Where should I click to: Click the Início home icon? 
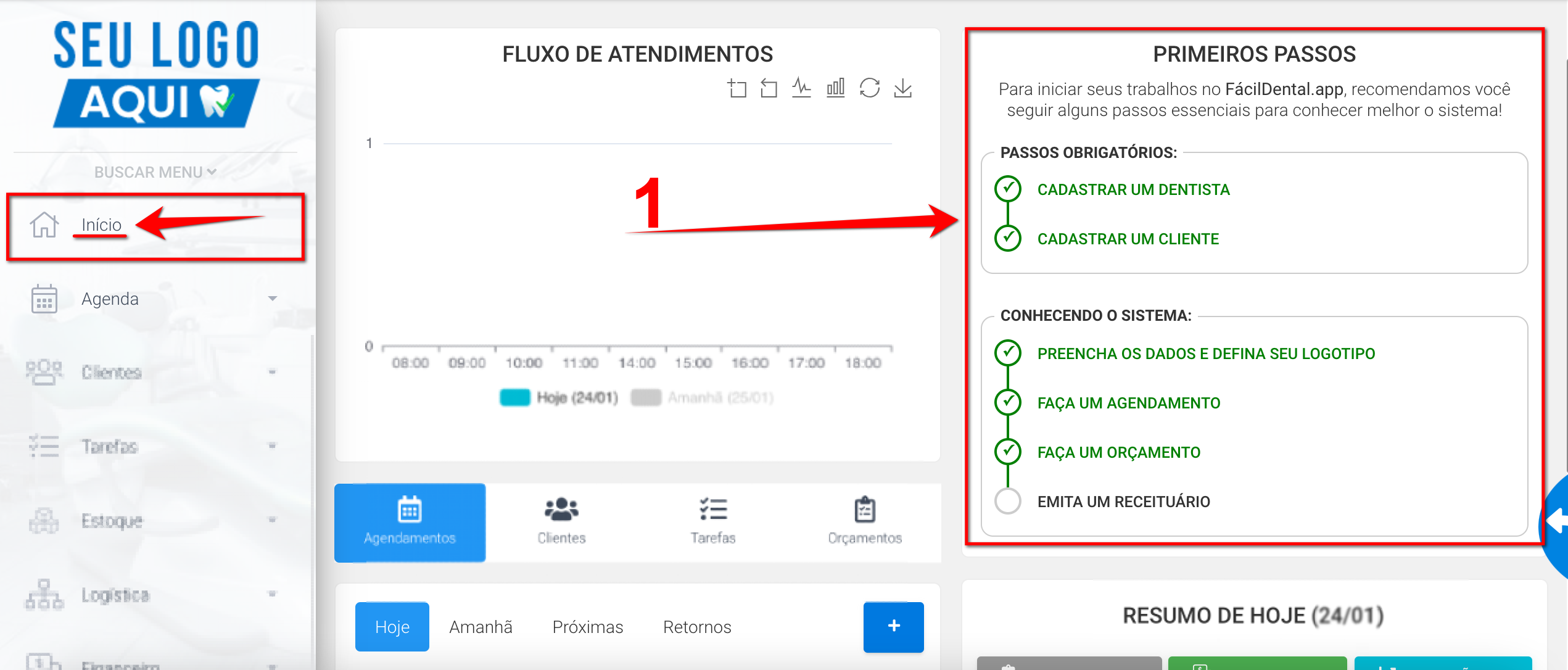tap(44, 225)
